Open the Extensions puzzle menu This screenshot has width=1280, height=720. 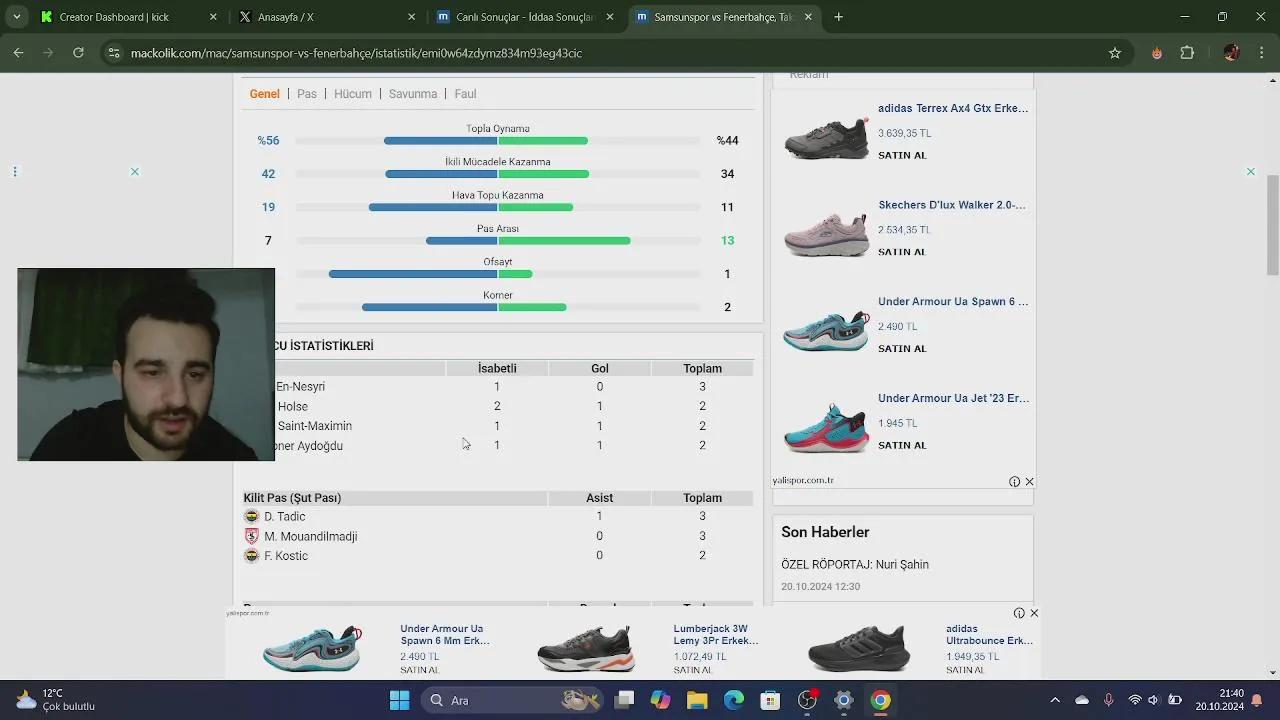pos(1187,53)
